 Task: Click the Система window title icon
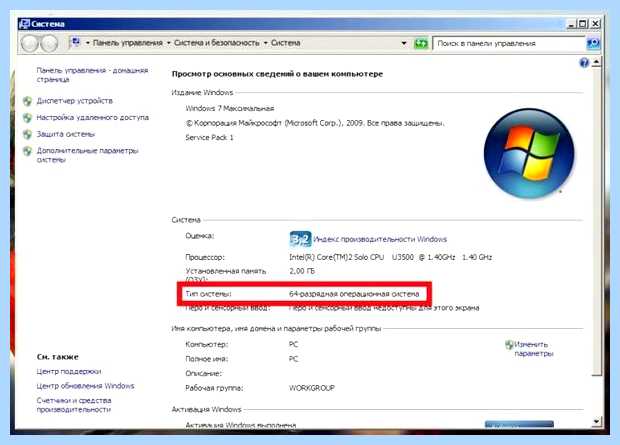coord(24,24)
